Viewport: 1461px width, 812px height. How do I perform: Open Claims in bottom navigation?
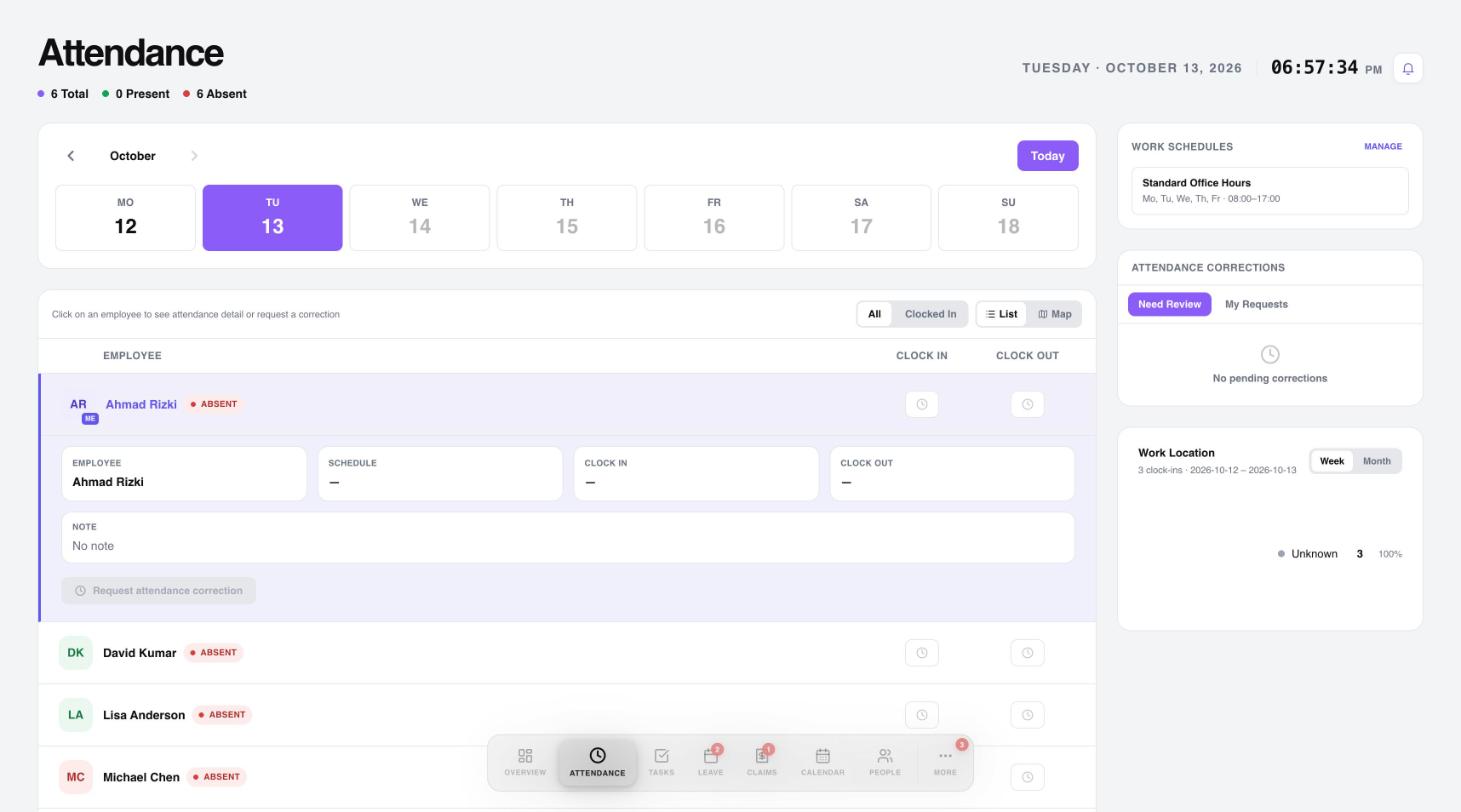(761, 762)
